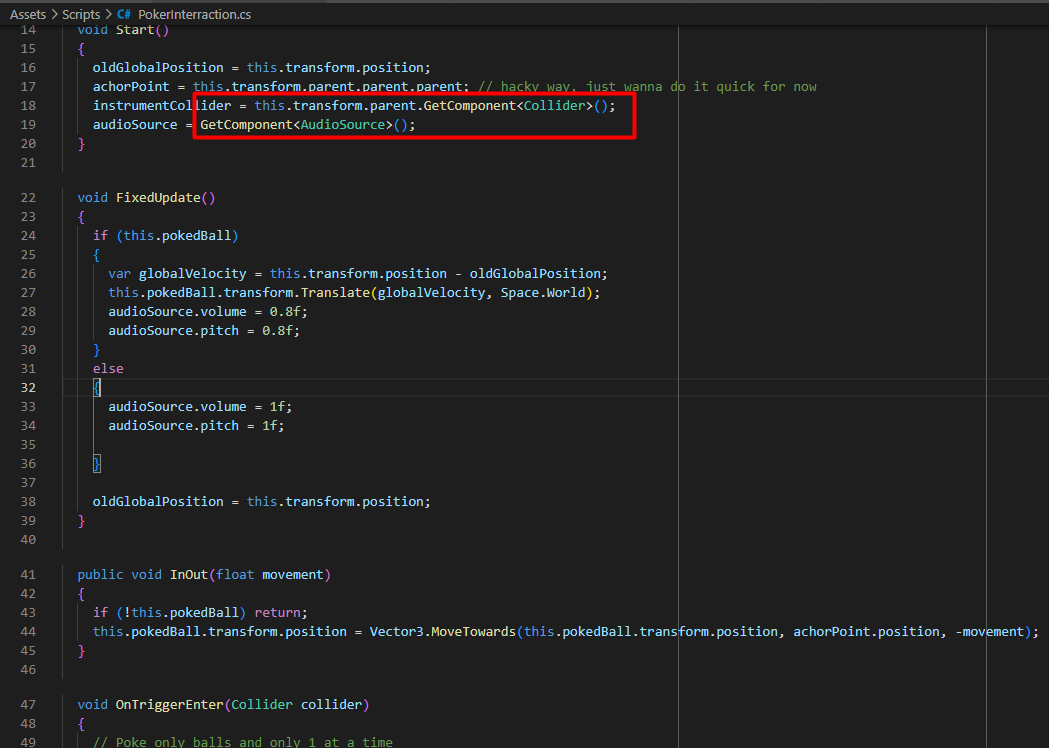Image resolution: width=1049 pixels, height=748 pixels.
Task: Click the 'hacky way' comment on line 17
Action: (648, 86)
